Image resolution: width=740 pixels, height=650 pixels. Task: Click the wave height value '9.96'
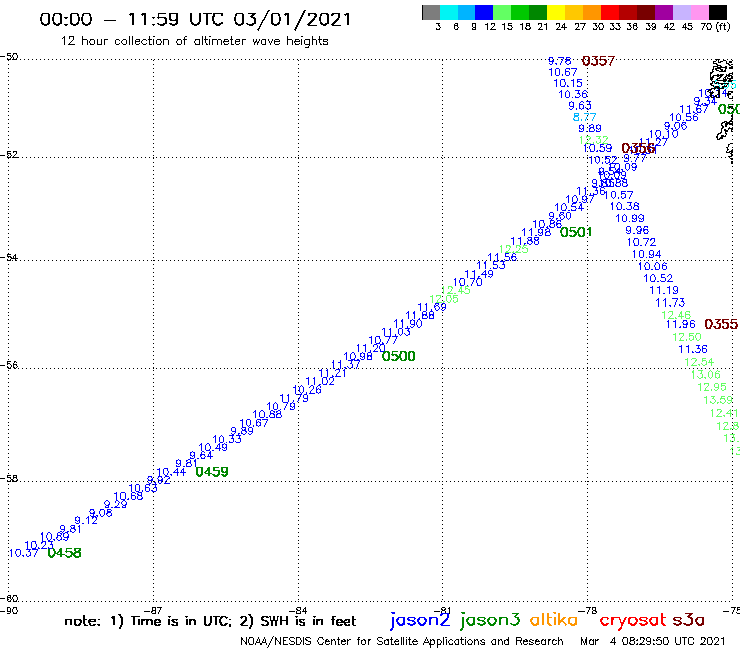click(x=637, y=230)
